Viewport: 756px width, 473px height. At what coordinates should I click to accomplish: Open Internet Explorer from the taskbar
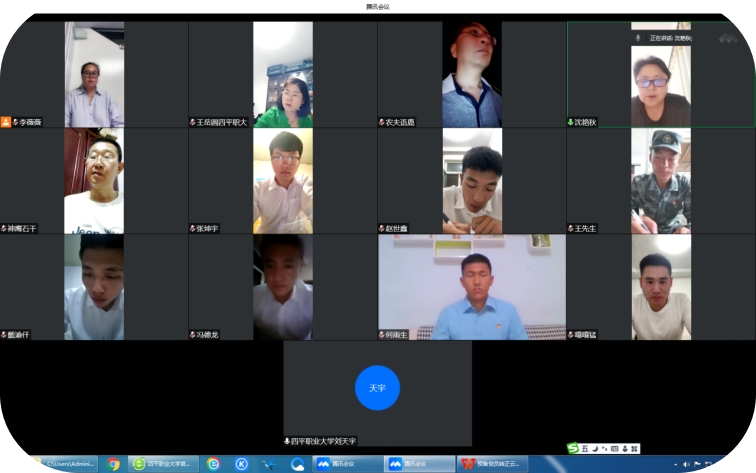pos(213,464)
